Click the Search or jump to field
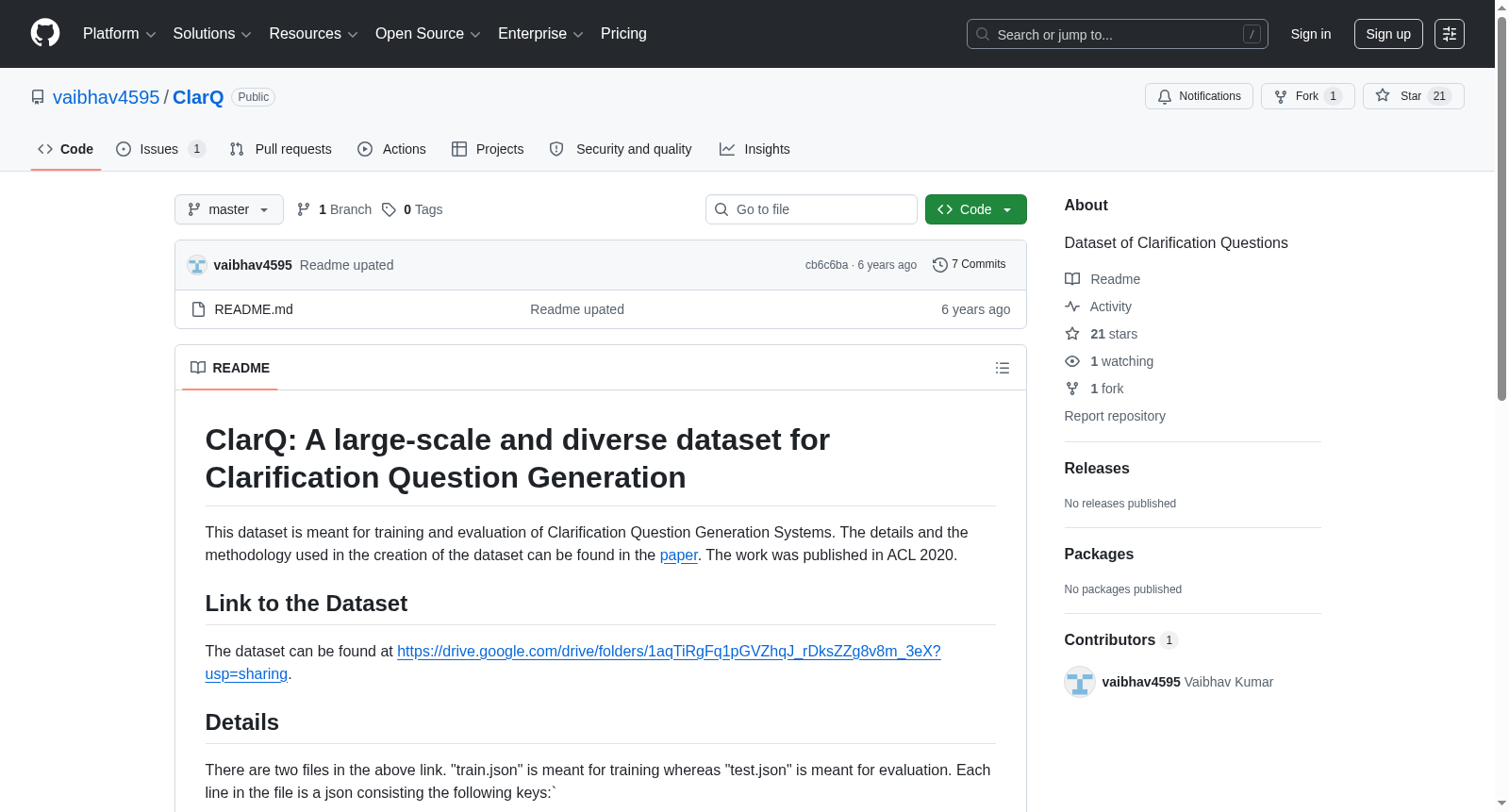 pyautogui.click(x=1118, y=34)
